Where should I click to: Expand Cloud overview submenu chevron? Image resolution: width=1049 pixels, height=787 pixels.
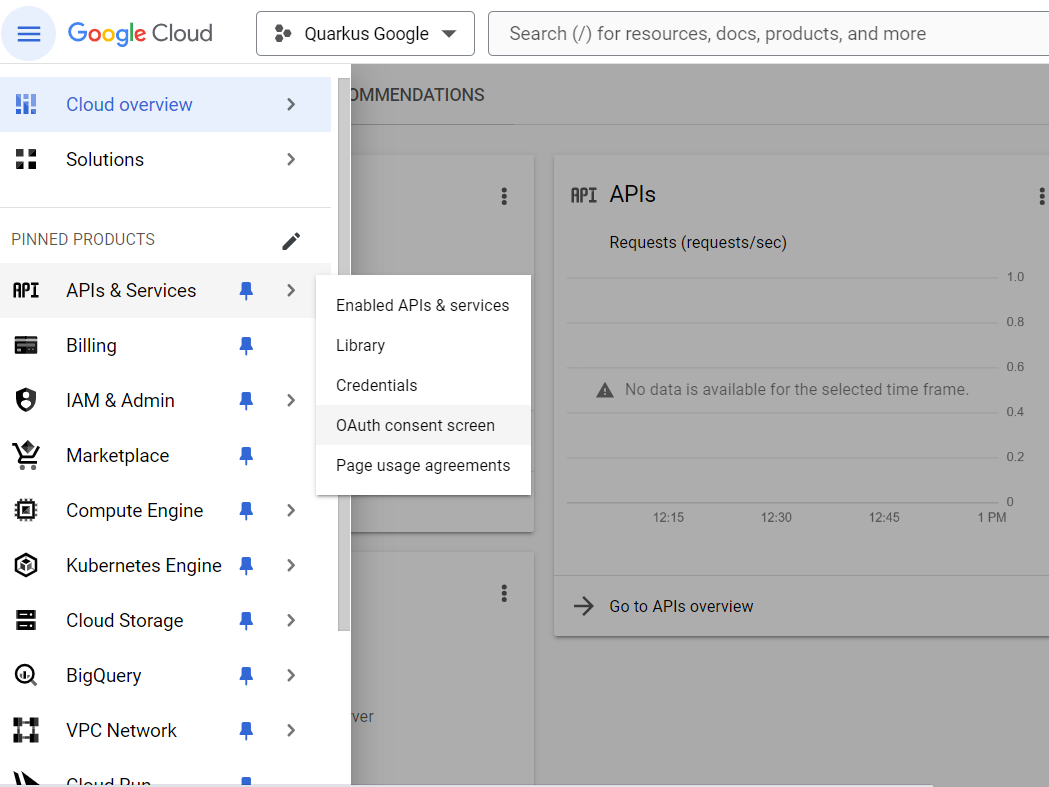[x=291, y=104]
